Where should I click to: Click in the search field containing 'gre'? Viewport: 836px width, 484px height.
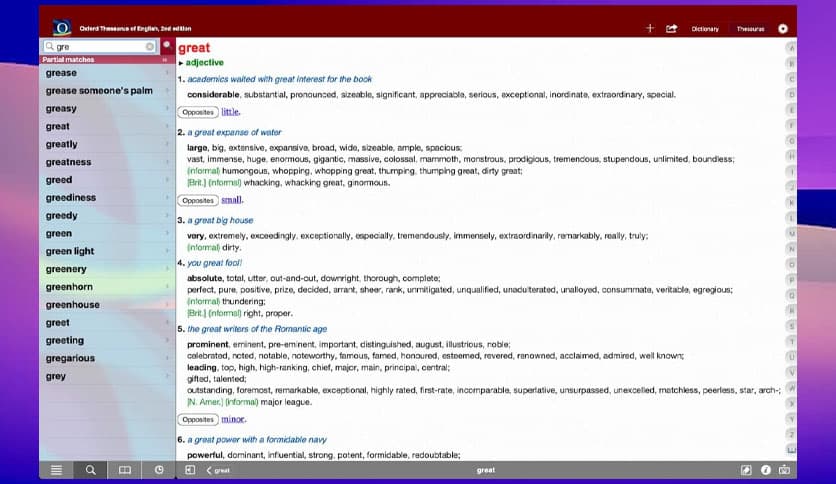click(100, 46)
